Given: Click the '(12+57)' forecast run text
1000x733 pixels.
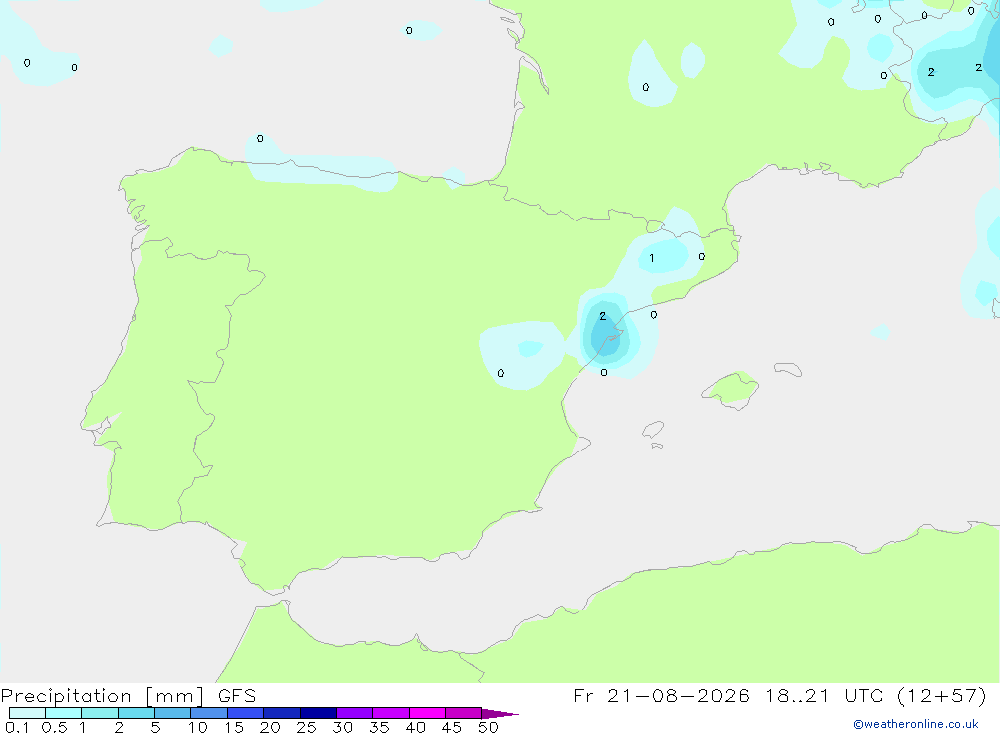Looking at the screenshot, I should [941, 695].
